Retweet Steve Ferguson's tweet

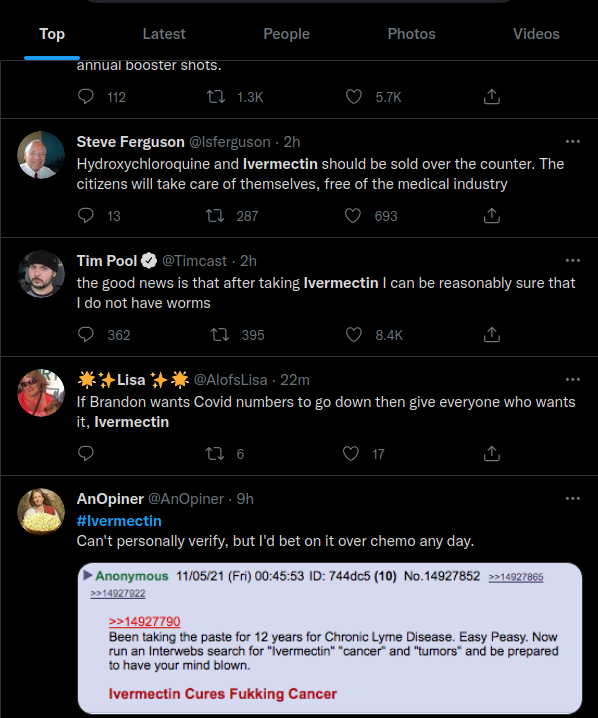(215, 216)
